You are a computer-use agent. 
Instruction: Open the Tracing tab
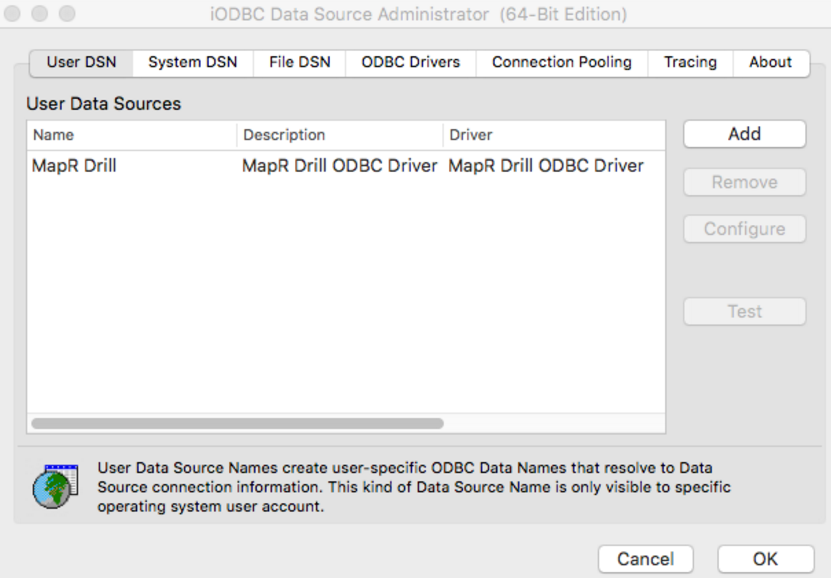[x=690, y=62]
